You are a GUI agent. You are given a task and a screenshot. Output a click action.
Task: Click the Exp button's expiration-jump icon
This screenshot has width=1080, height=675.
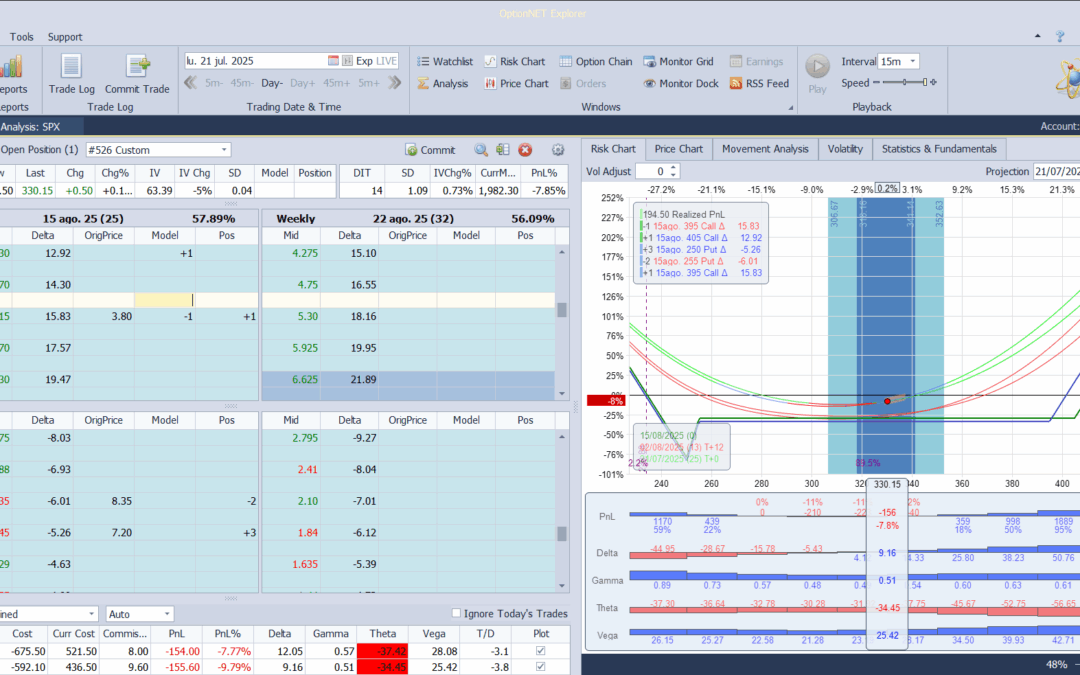coord(348,61)
